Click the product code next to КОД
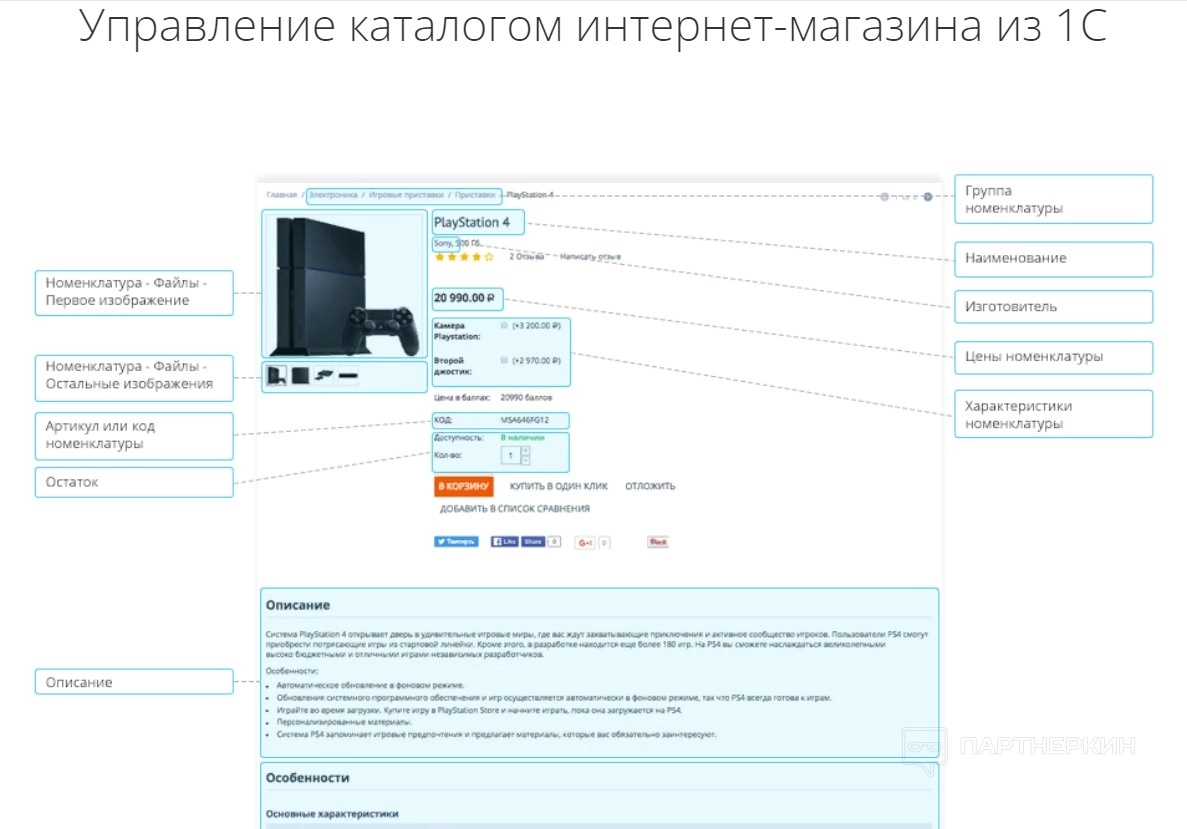1187x829 pixels. coord(525,419)
